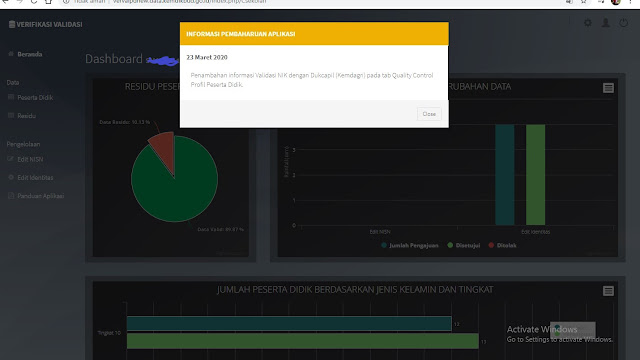Open the Edit Identitas sidebar item
Screen dimensions: 640x360
point(35,178)
